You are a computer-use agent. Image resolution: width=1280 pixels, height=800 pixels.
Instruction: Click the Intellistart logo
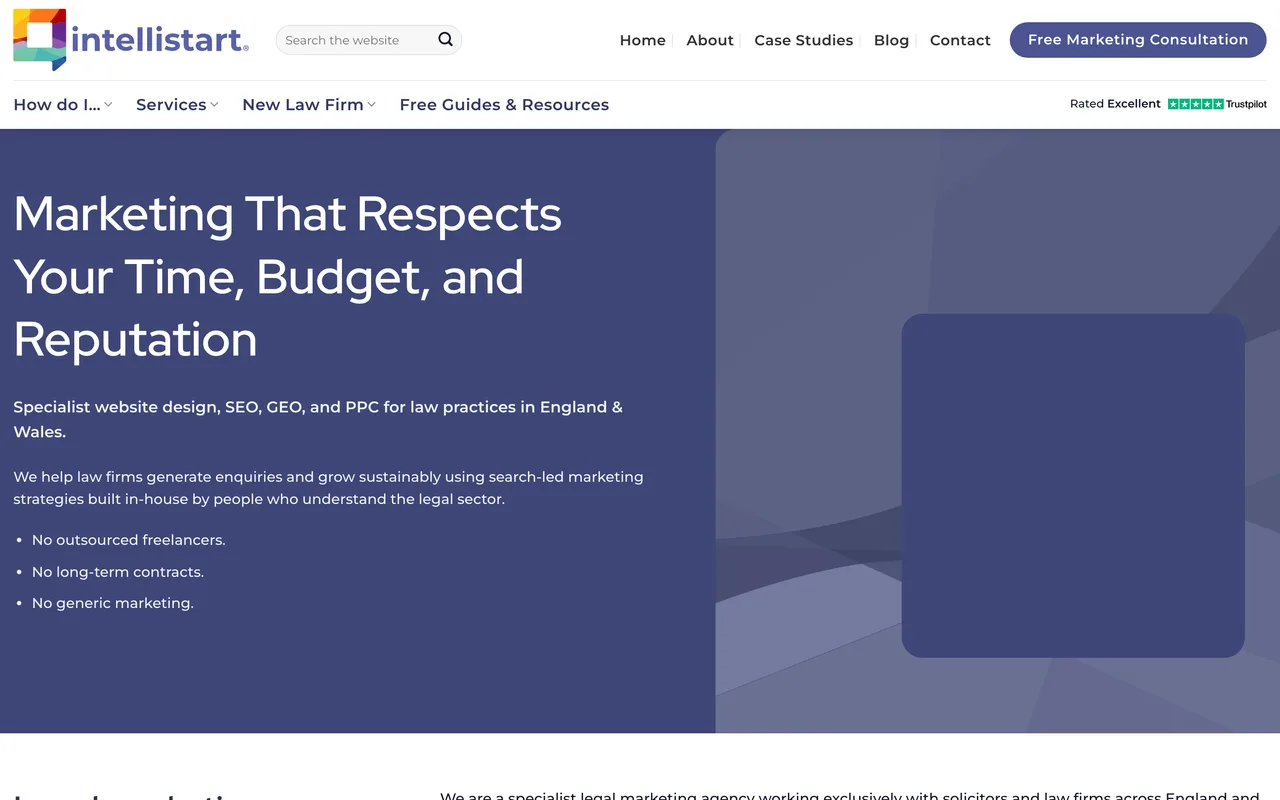[x=131, y=40]
